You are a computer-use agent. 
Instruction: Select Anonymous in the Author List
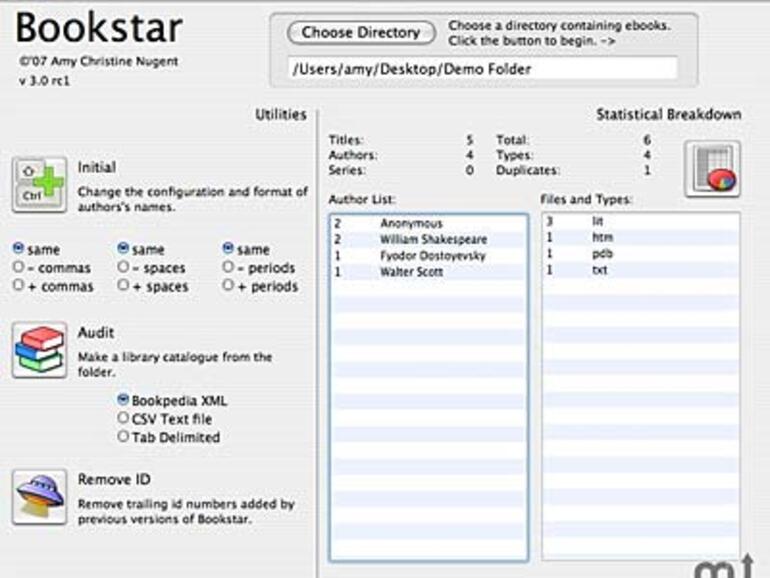coord(429,223)
